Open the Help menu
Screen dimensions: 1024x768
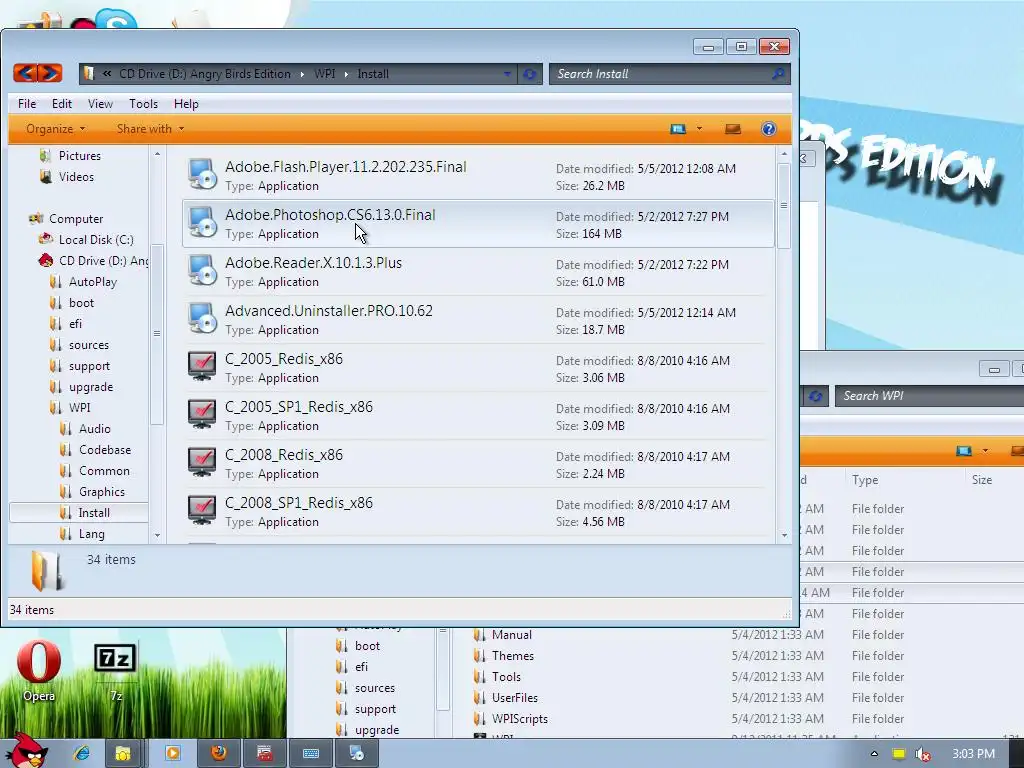click(186, 104)
